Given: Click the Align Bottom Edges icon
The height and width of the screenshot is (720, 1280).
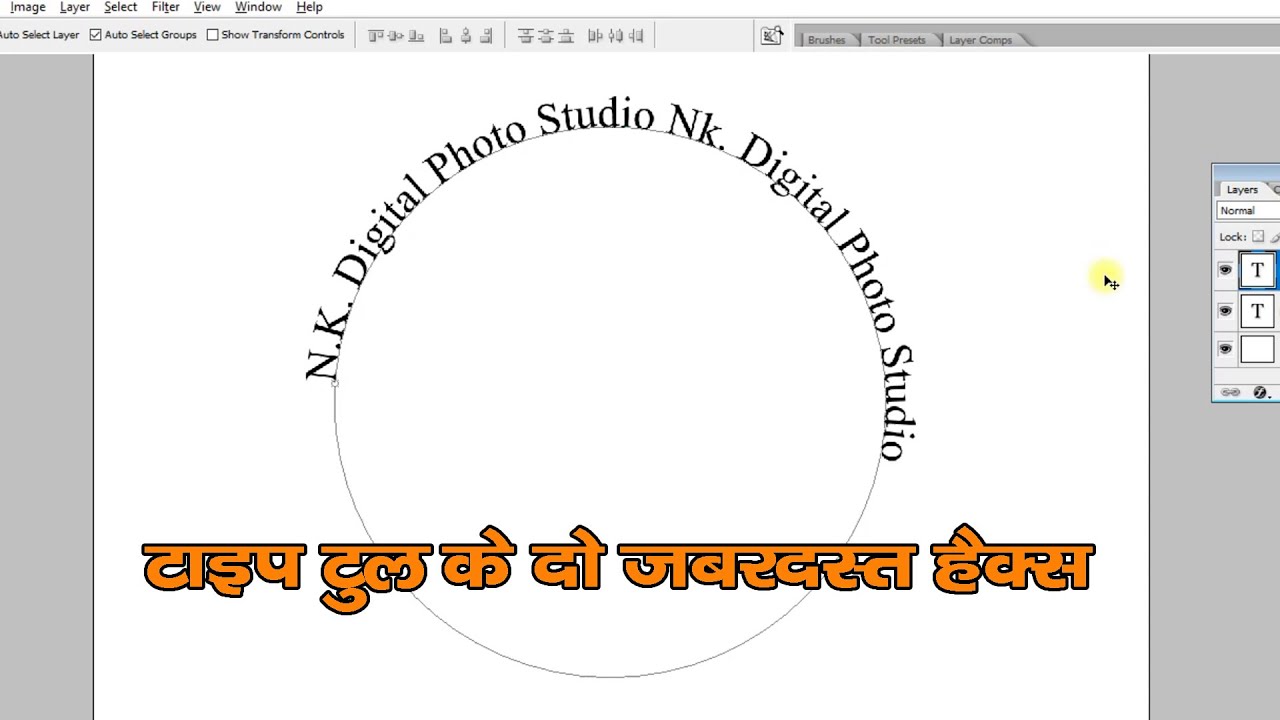Looking at the screenshot, I should tap(416, 36).
